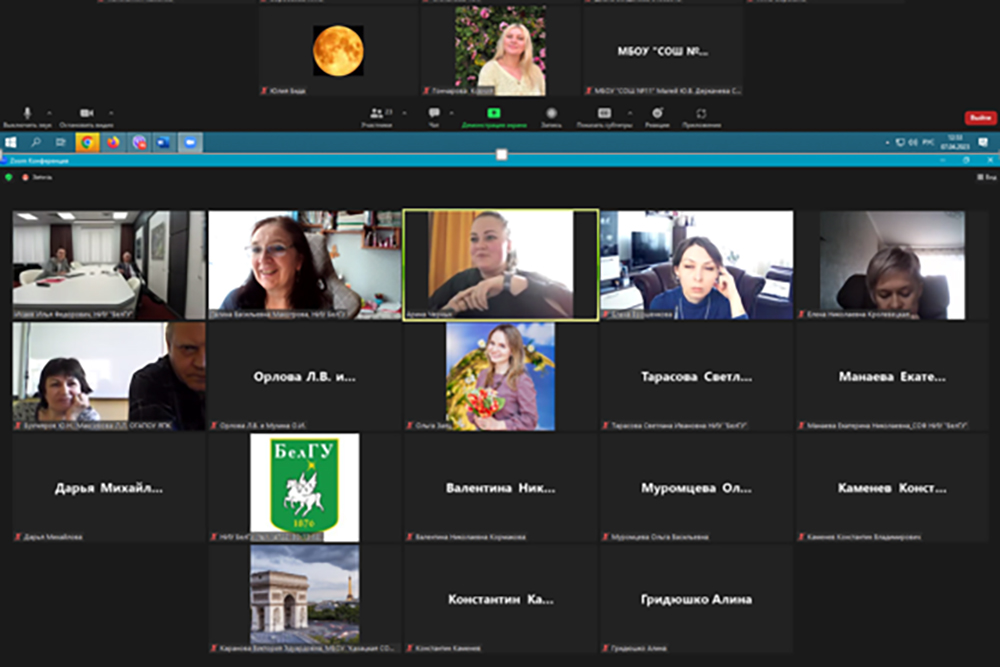Viewport: 1000px width, 667px height.
Task: Open the Windows Start menu
Action: (x=10, y=143)
